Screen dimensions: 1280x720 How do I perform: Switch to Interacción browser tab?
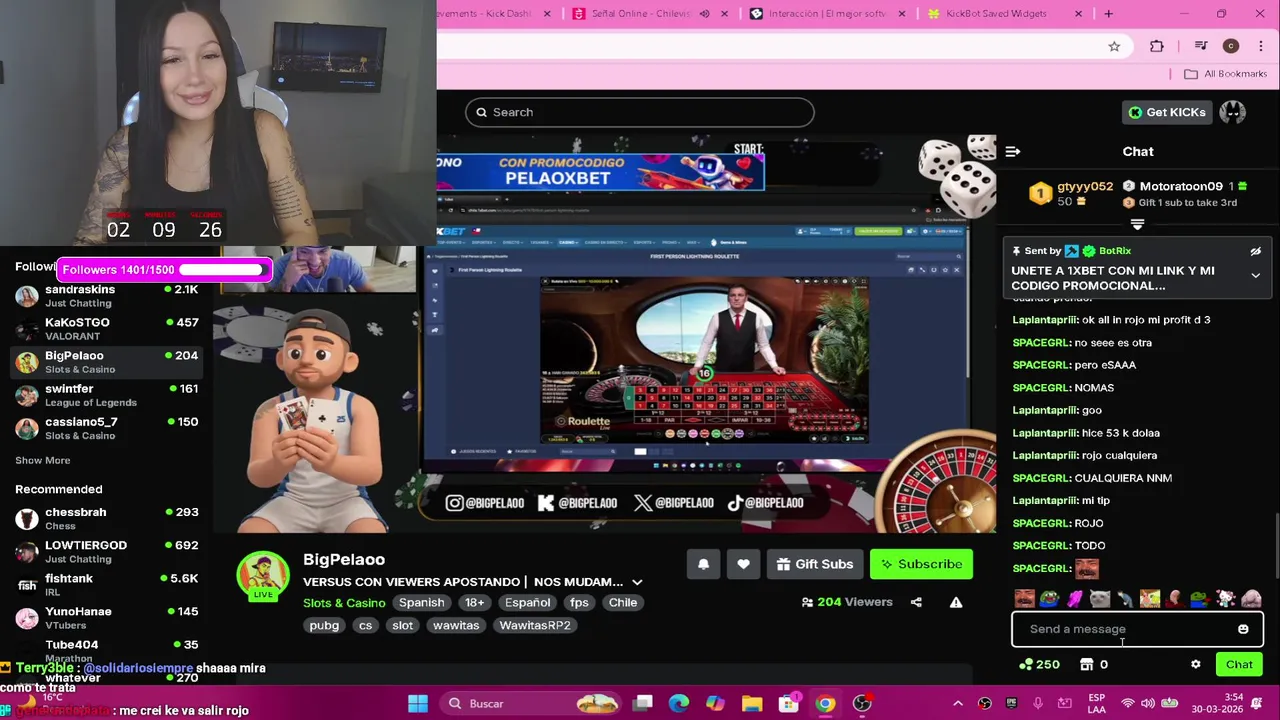pos(826,14)
